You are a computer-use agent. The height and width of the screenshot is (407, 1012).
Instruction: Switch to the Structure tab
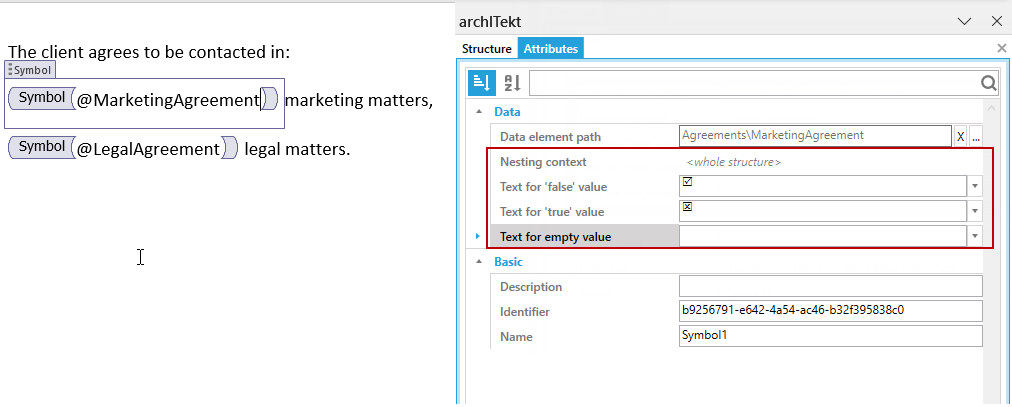click(487, 48)
